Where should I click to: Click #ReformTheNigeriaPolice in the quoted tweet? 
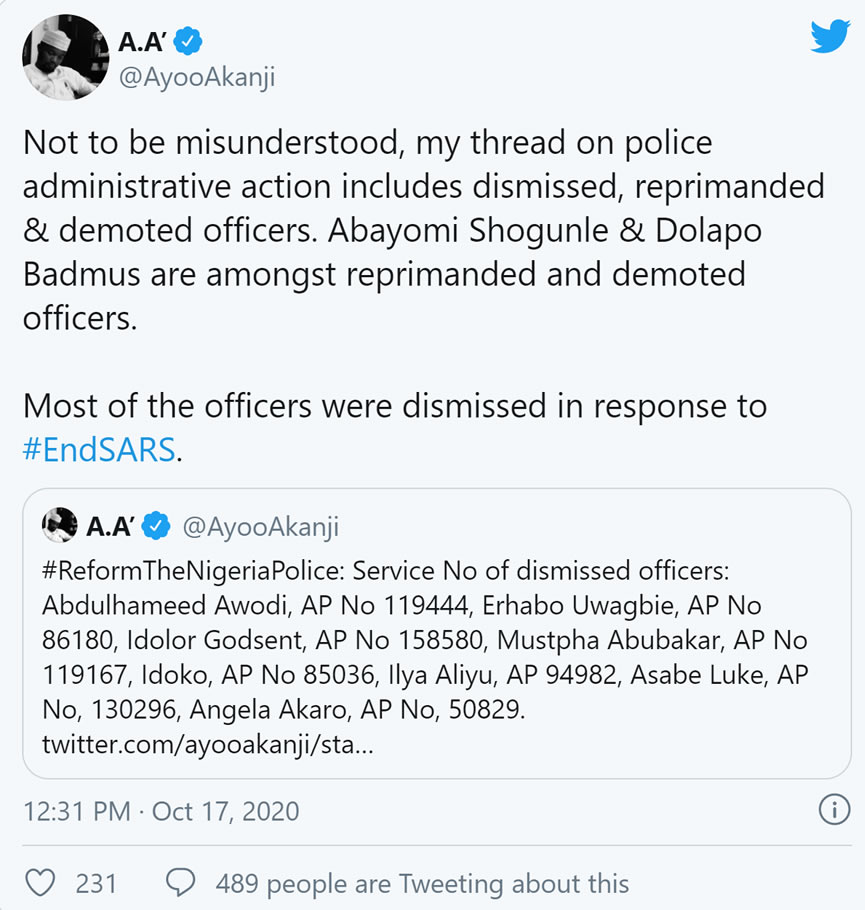point(191,571)
